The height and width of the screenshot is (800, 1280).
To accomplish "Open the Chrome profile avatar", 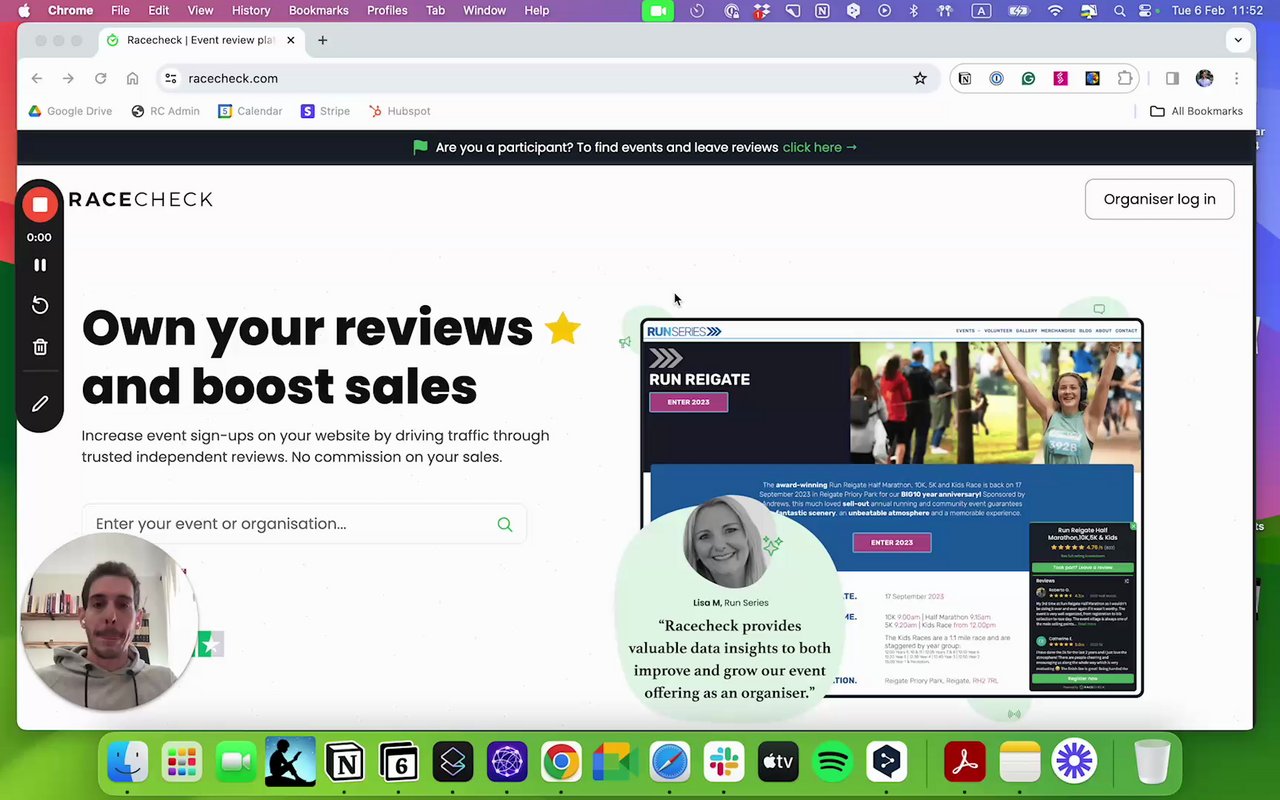I will click(x=1205, y=78).
